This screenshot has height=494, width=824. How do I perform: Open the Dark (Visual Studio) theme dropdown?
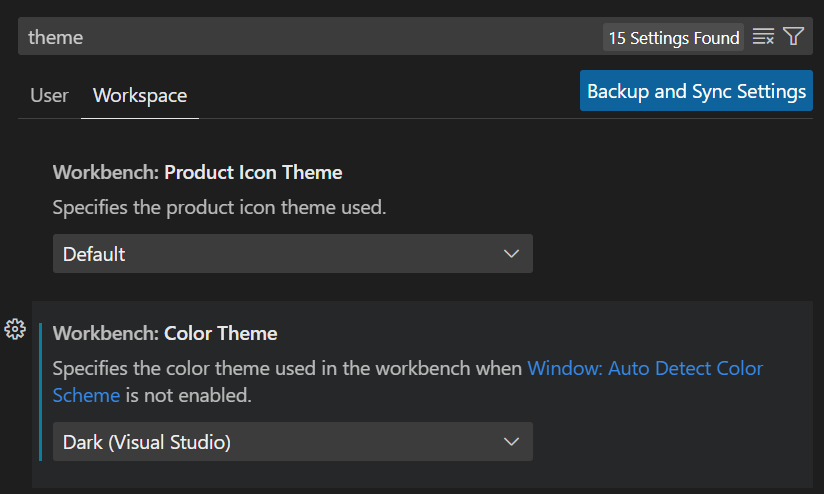pos(293,442)
